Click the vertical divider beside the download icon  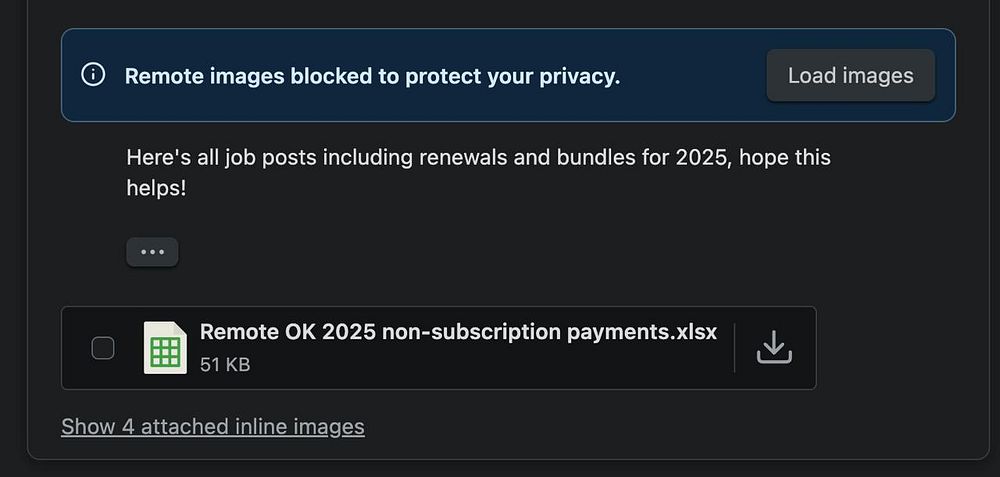click(735, 347)
